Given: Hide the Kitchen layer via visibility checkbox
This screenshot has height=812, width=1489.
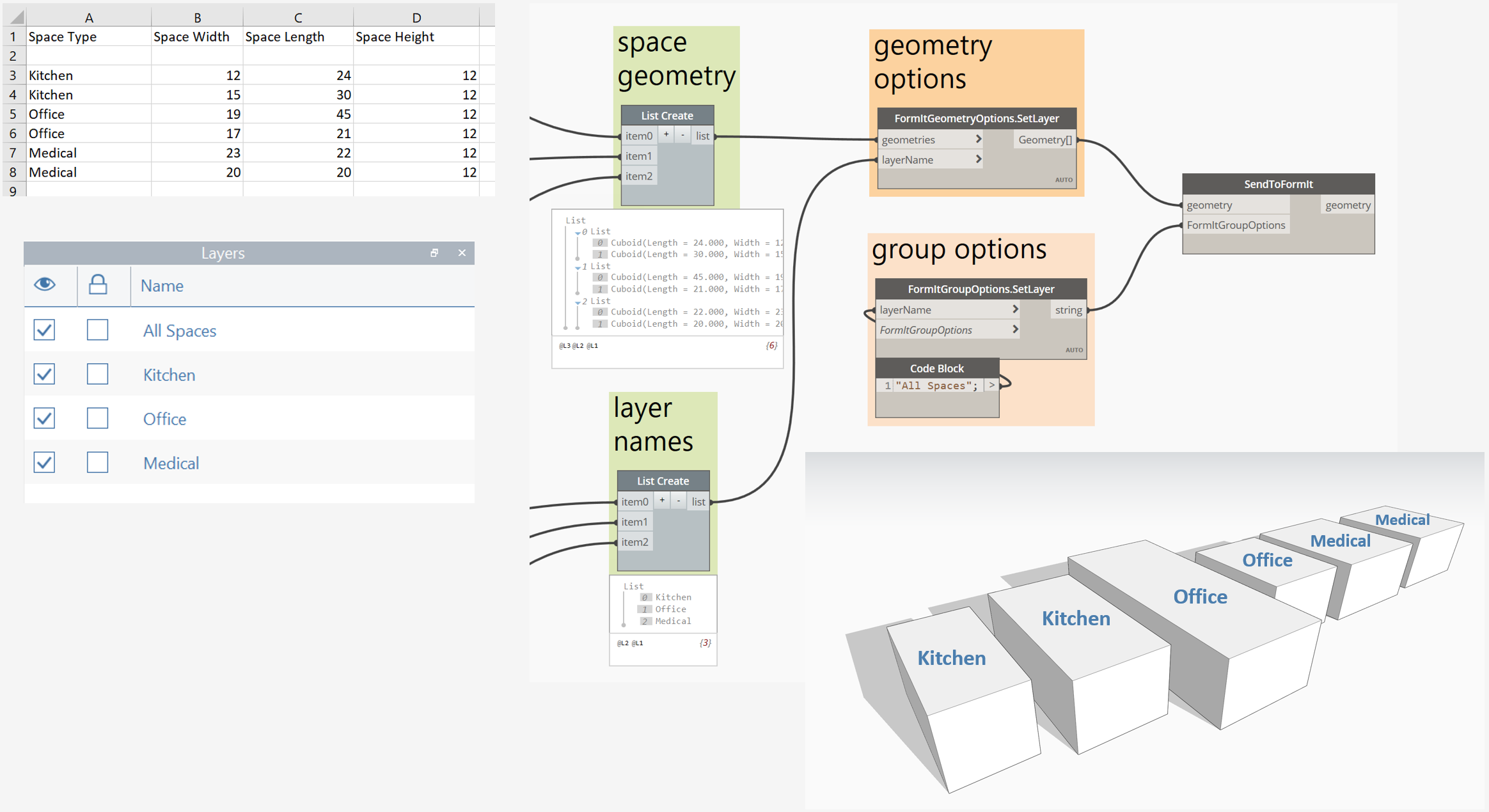Looking at the screenshot, I should click(x=44, y=374).
